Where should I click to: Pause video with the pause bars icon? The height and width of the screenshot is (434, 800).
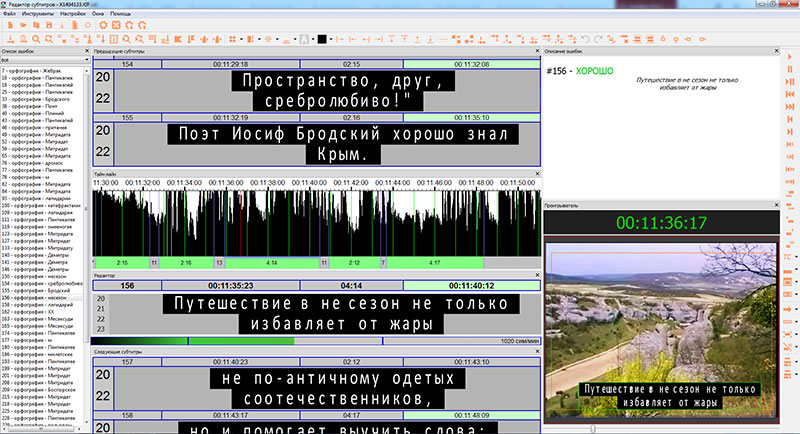click(x=790, y=69)
